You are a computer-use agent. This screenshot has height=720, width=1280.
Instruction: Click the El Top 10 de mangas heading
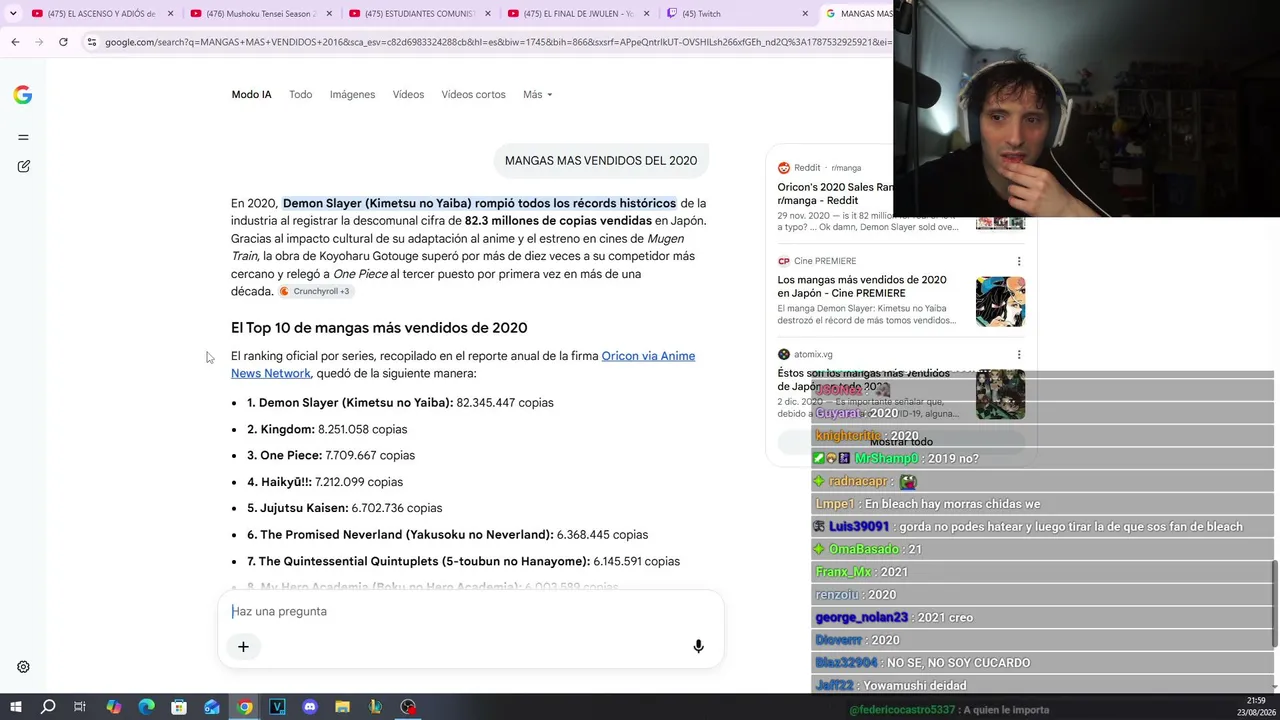pos(379,328)
